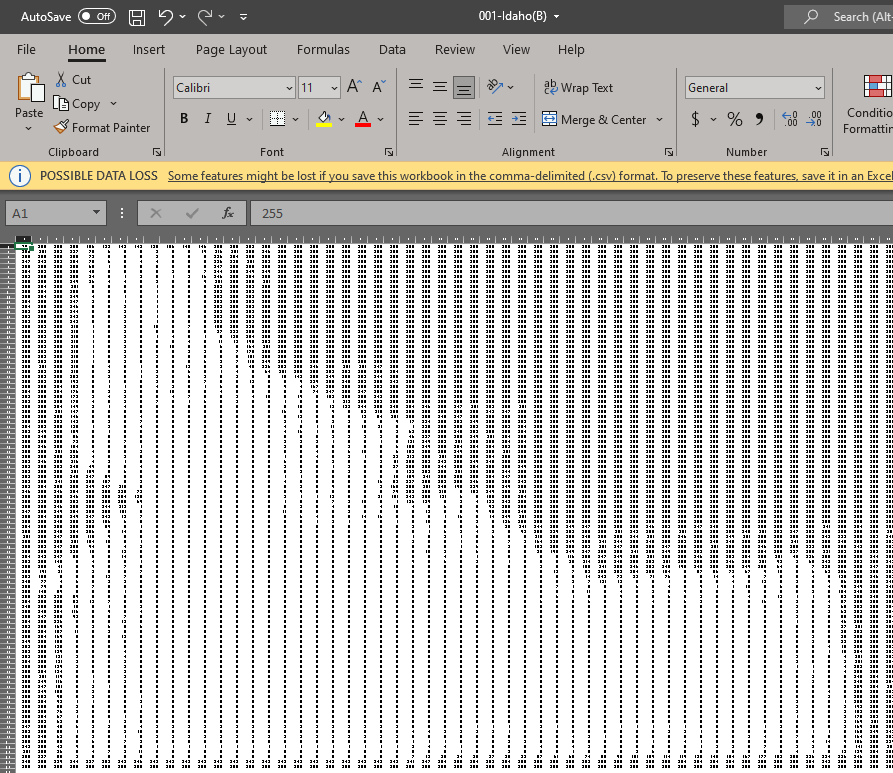This screenshot has height=773, width=893.
Task: Open the Page Layout tab
Action: [231, 50]
